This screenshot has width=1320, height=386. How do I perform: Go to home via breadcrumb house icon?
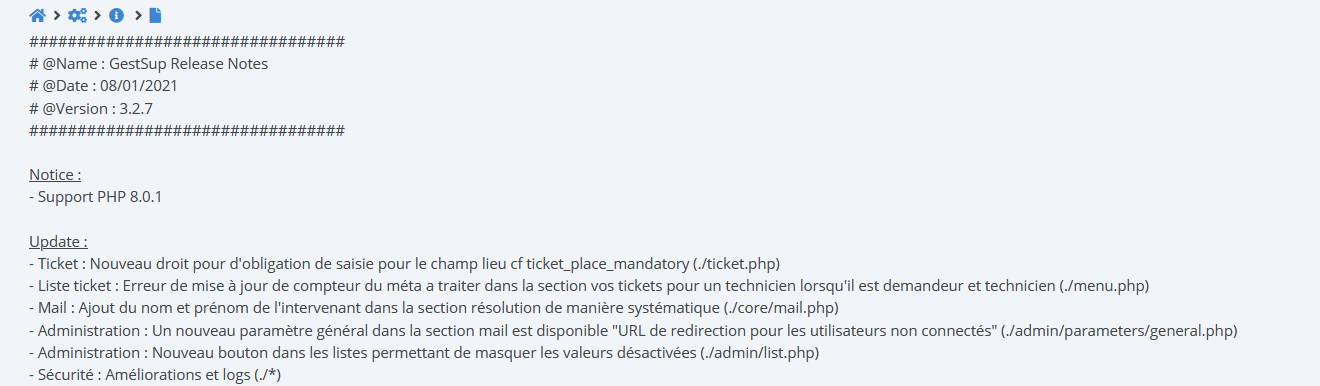pos(37,15)
